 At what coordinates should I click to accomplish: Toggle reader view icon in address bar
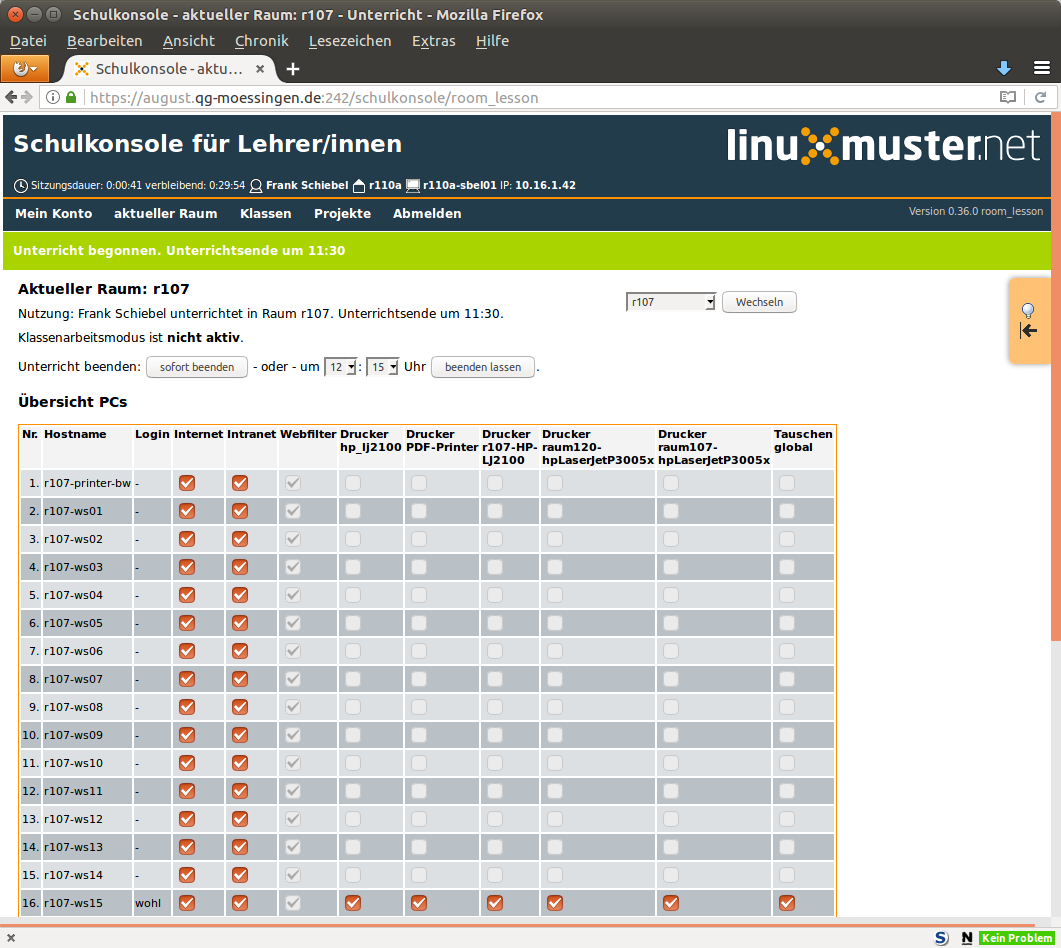(1008, 98)
